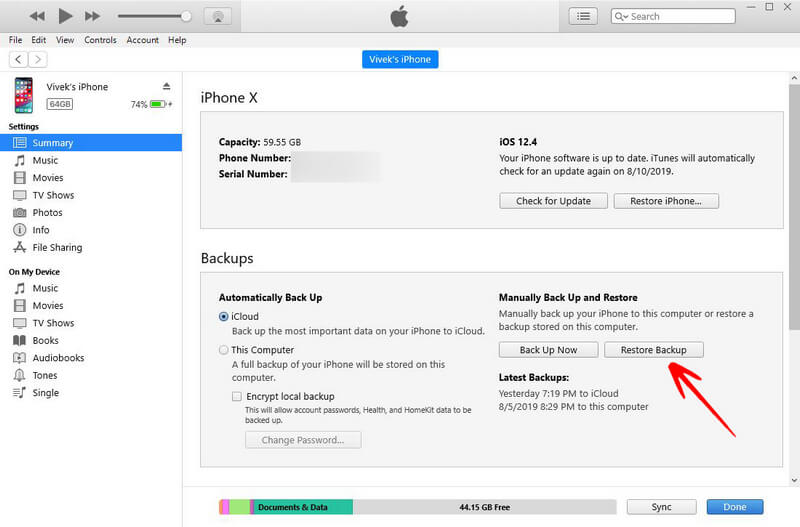Open the Account menu
This screenshot has width=800, height=527.
point(142,40)
